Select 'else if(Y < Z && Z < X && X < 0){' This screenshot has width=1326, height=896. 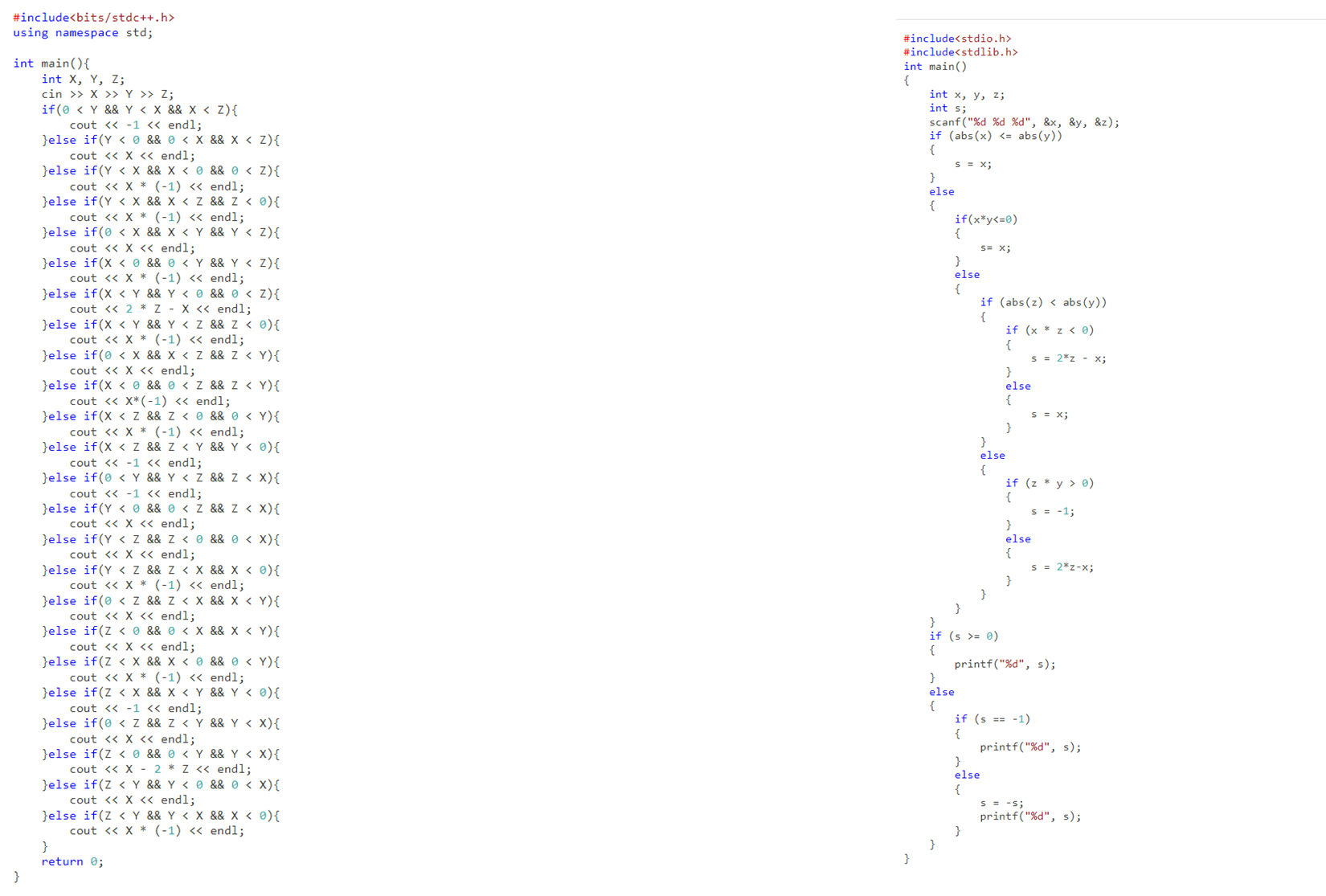pos(164,570)
